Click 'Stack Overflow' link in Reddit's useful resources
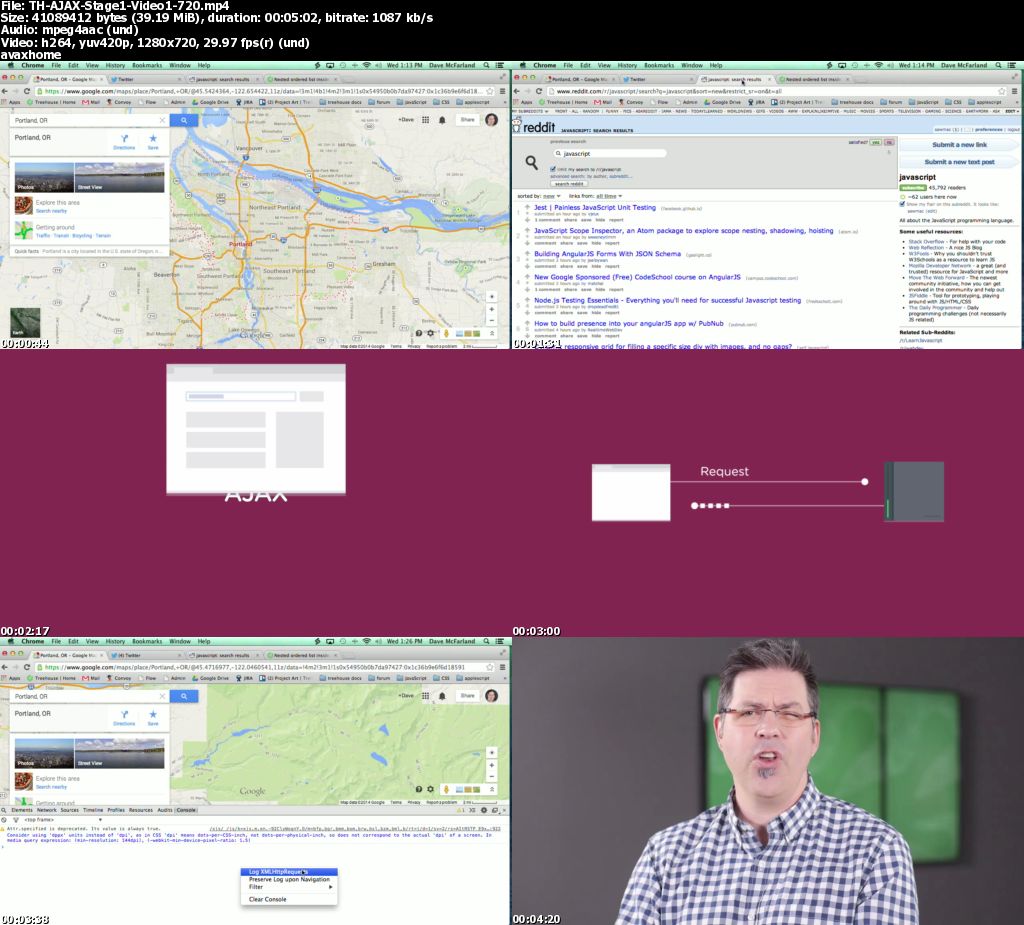Image resolution: width=1024 pixels, height=925 pixels. point(926,242)
